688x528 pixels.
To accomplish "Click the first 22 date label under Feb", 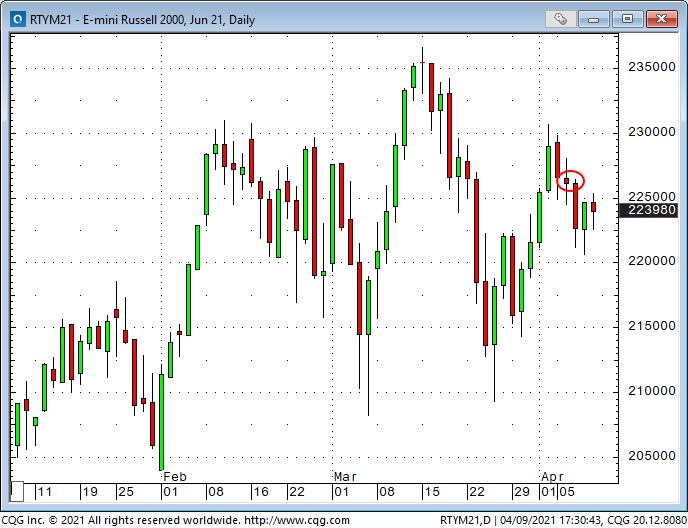I will [x=297, y=492].
